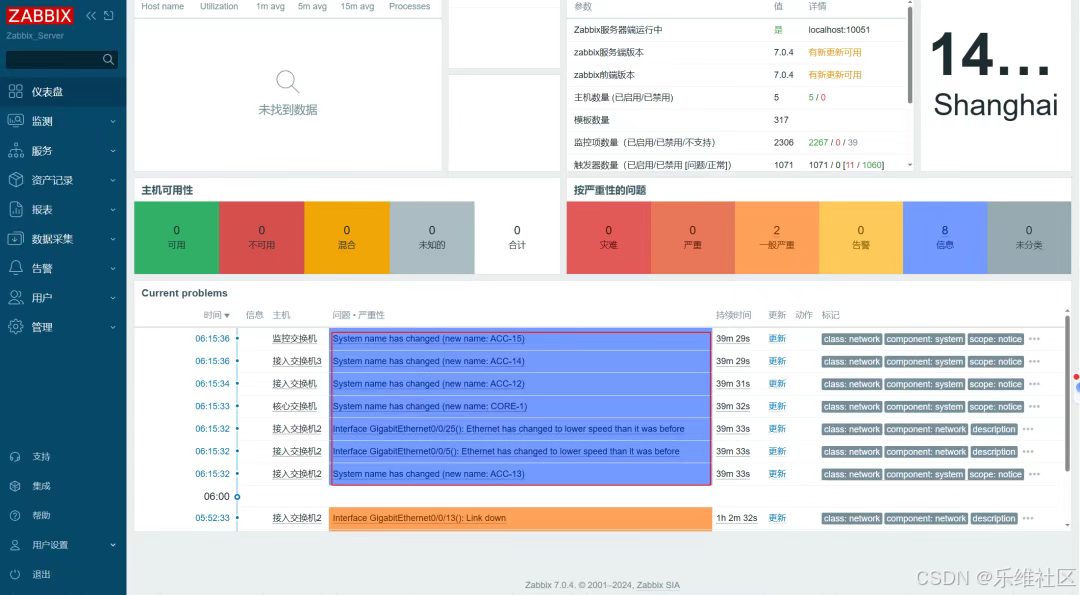This screenshot has height=595, width=1080.
Task: Click the 服务 services tree icon
Action: [16, 151]
